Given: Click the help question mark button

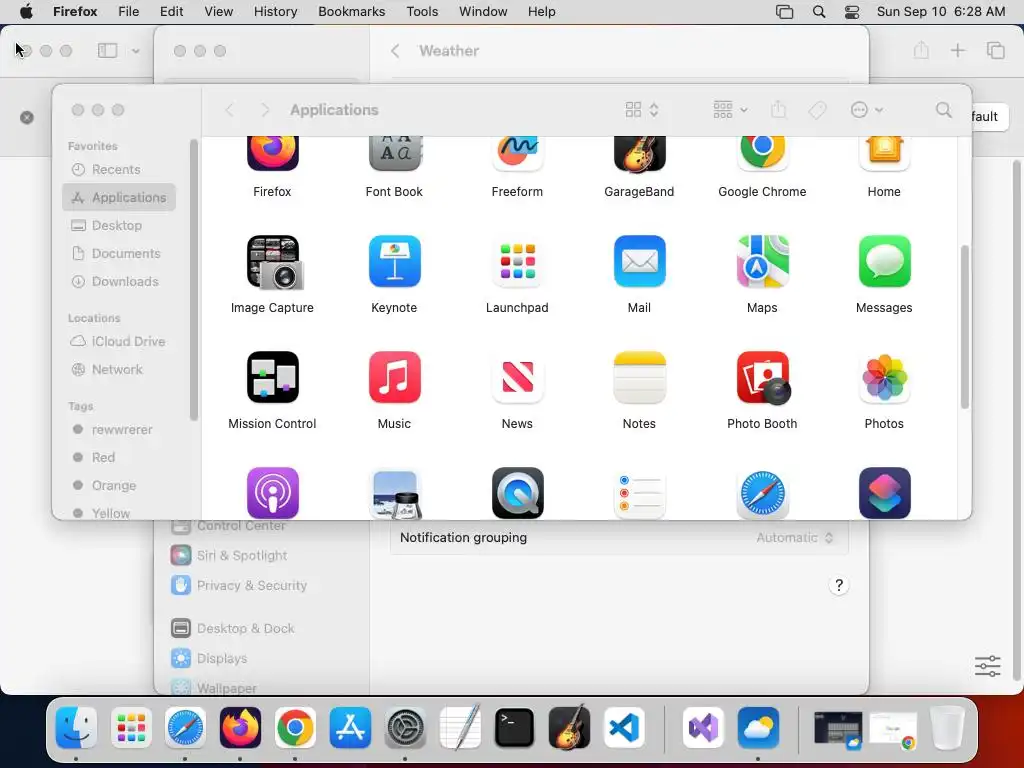Looking at the screenshot, I should (x=839, y=585).
